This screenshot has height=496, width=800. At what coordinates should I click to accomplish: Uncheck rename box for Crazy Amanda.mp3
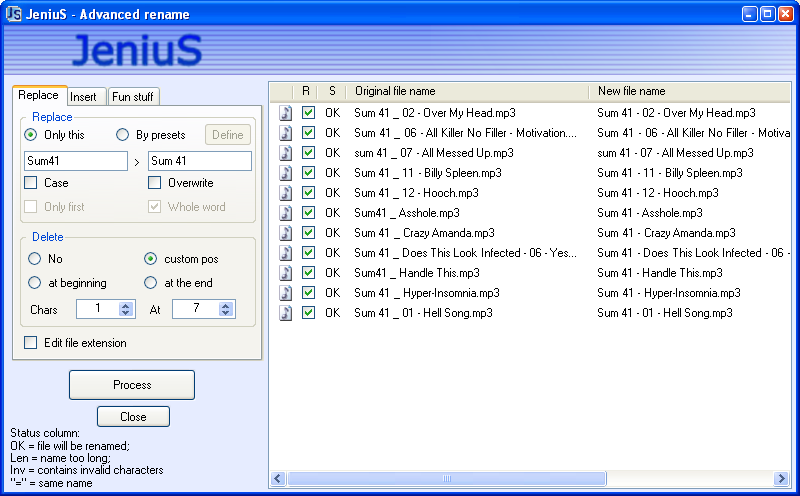(308, 232)
